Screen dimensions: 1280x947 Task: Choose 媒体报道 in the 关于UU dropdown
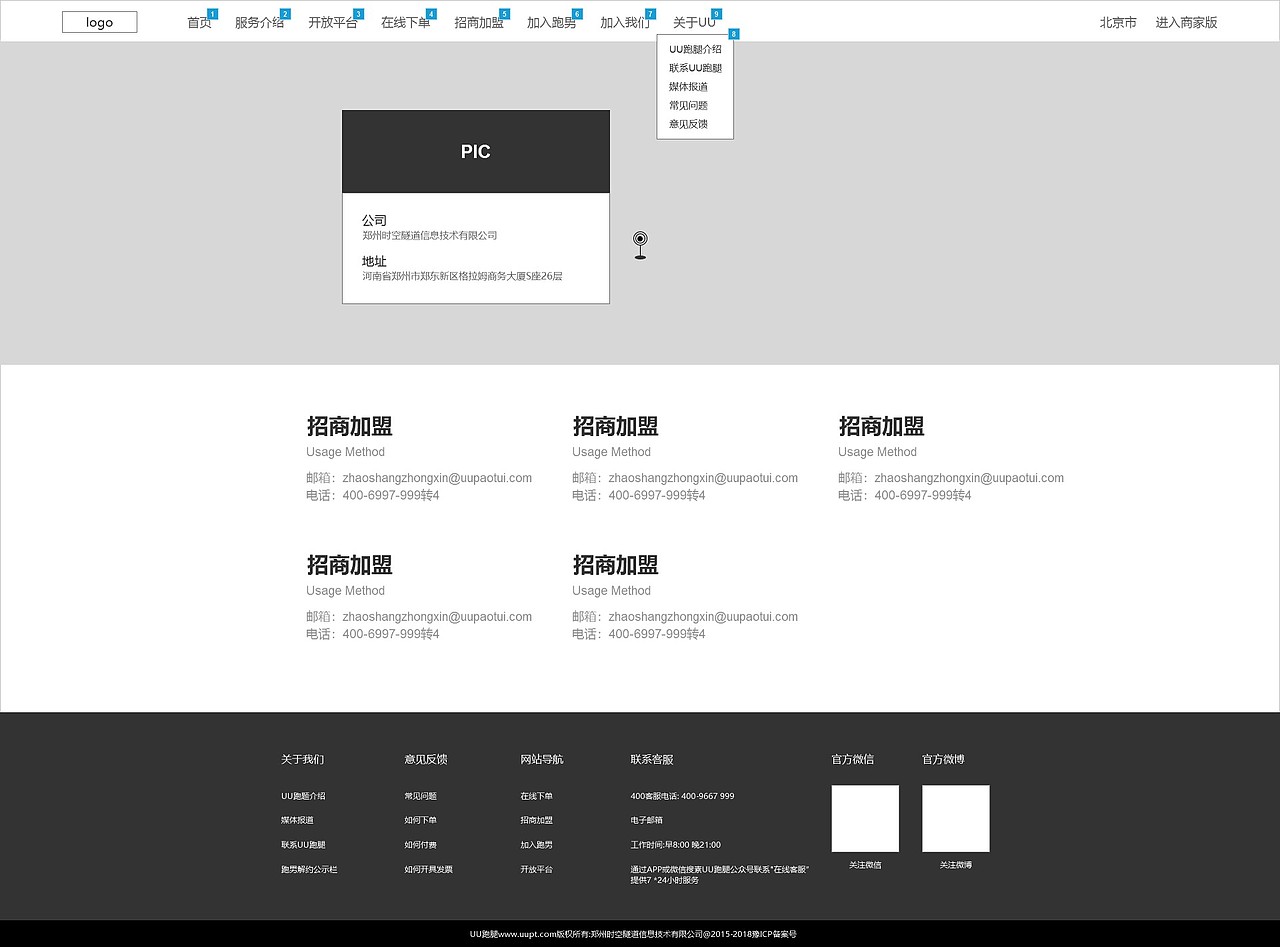pos(688,87)
